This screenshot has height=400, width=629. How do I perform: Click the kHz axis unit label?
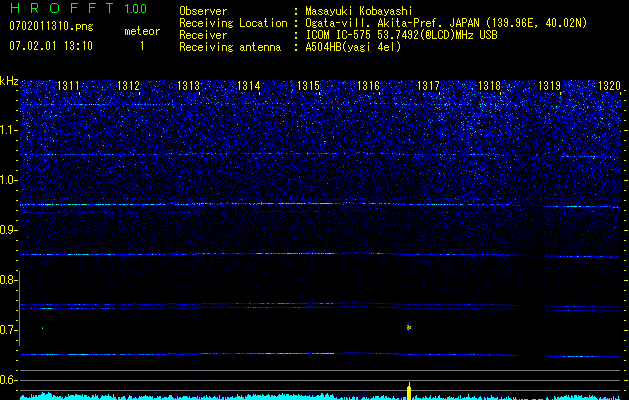click(x=9, y=80)
